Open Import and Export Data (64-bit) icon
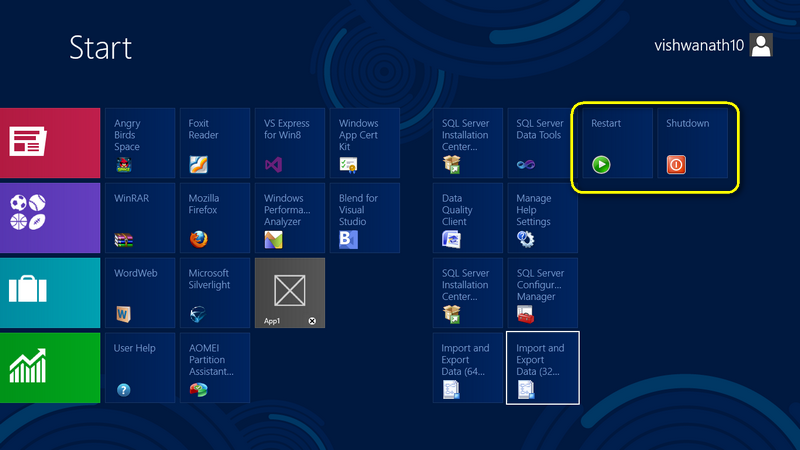Viewport: 800px width, 450px height. tap(452, 390)
